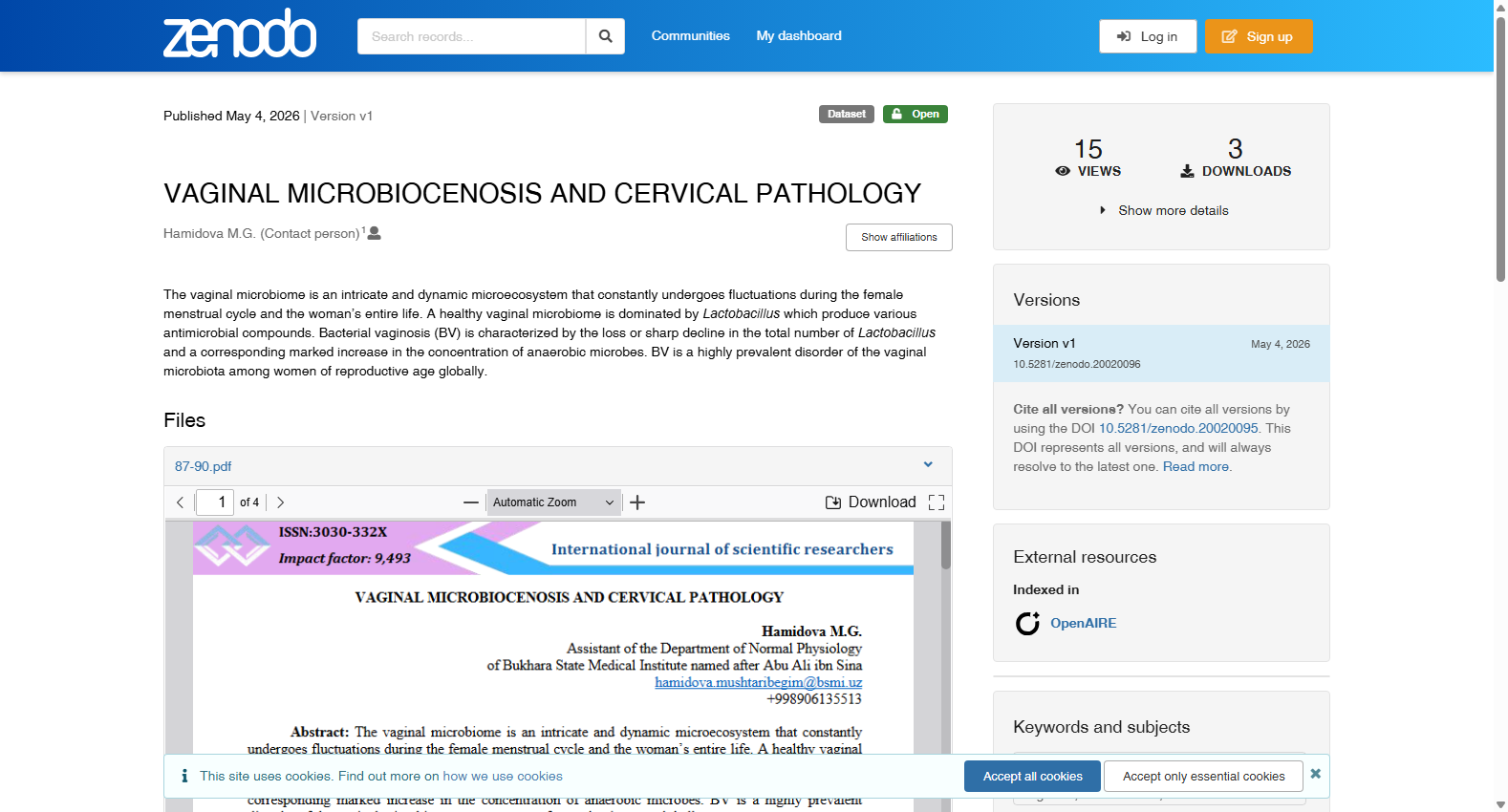Open the 87-90.pdf file link
The height and width of the screenshot is (812, 1508).
point(204,466)
